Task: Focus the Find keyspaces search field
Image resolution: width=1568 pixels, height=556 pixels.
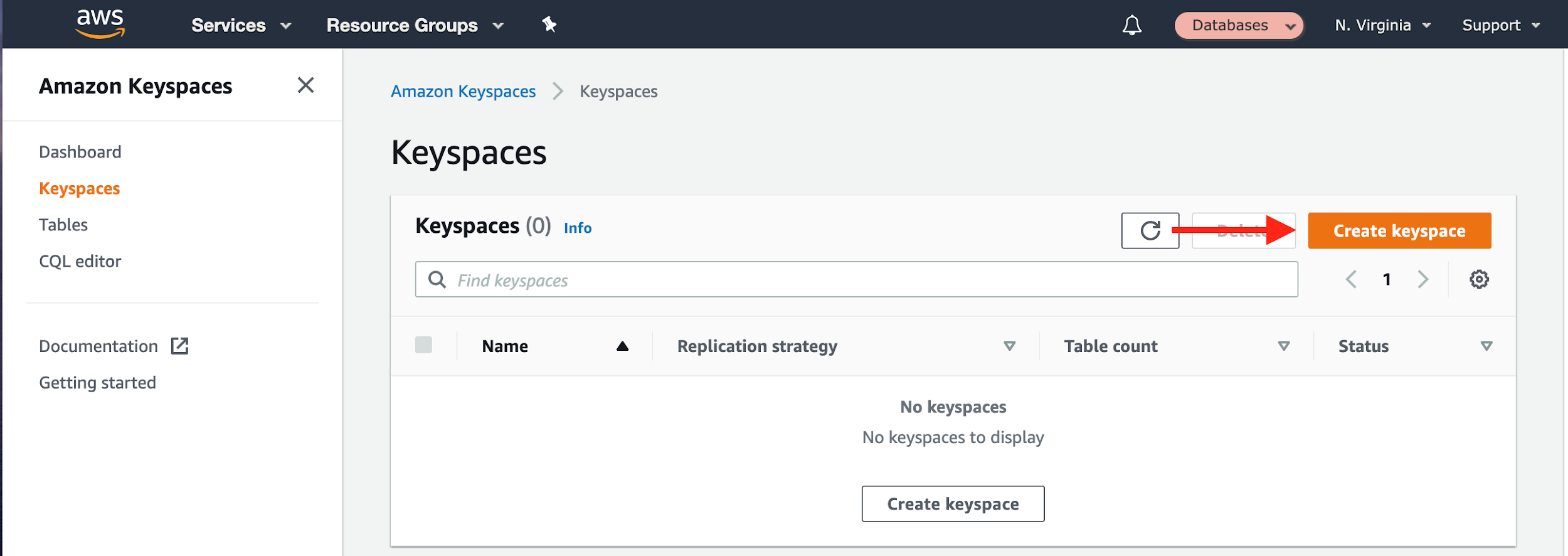Action: pyautogui.click(x=856, y=279)
